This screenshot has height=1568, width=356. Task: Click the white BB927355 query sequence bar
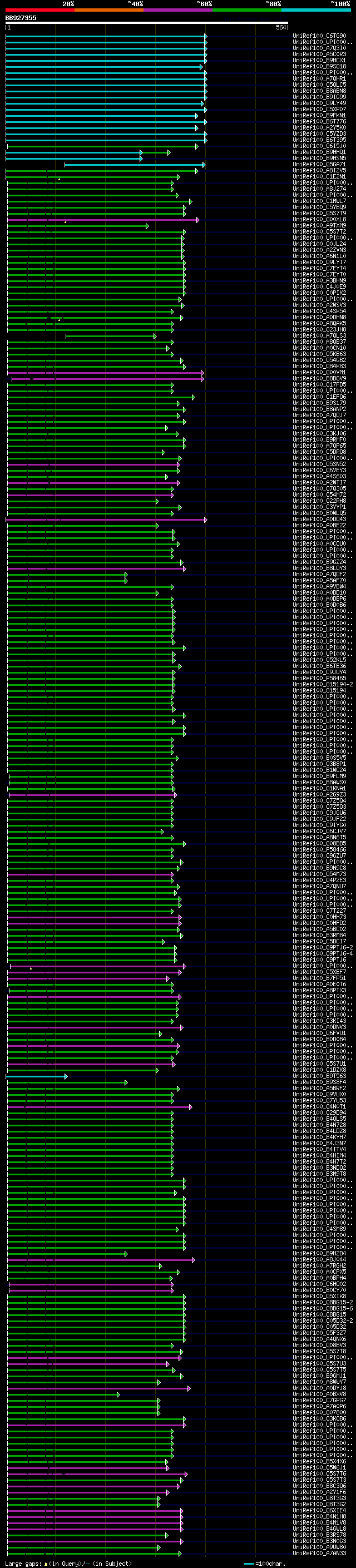tap(147, 23)
